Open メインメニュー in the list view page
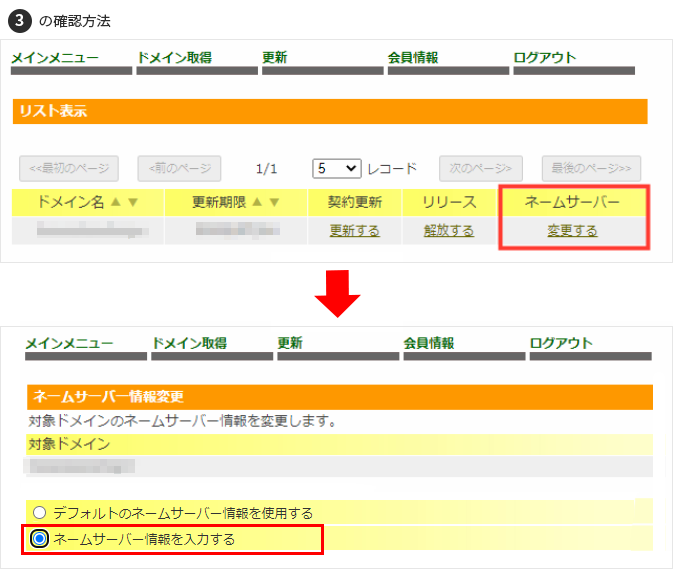 [55, 58]
